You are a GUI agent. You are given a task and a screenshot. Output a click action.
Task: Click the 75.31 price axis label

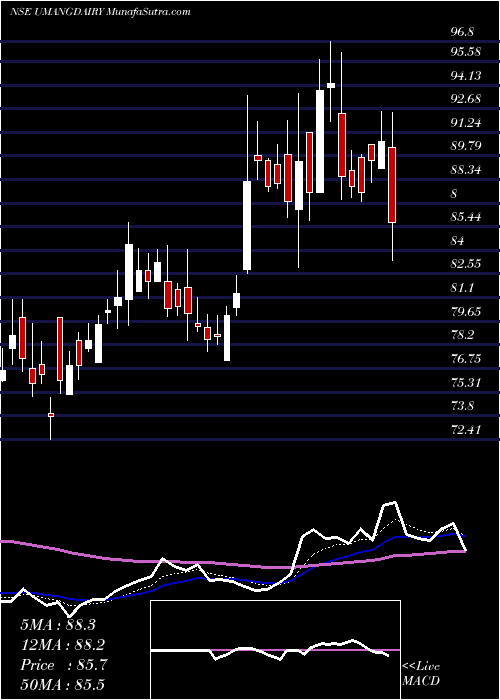[x=465, y=382]
